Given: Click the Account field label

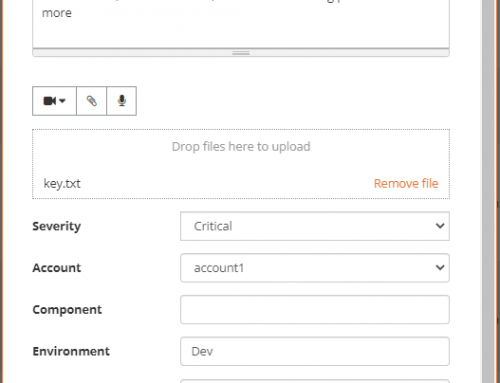Looking at the screenshot, I should coord(57,268).
